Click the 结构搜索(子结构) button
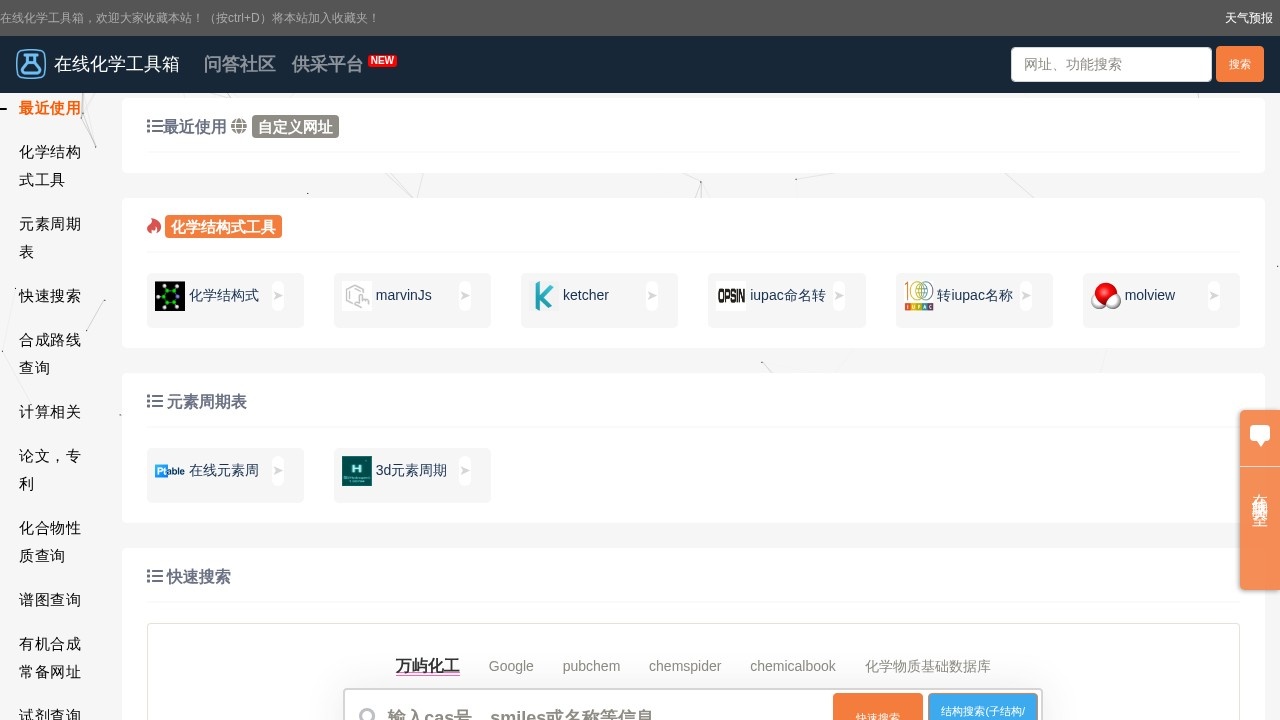 pos(983,710)
